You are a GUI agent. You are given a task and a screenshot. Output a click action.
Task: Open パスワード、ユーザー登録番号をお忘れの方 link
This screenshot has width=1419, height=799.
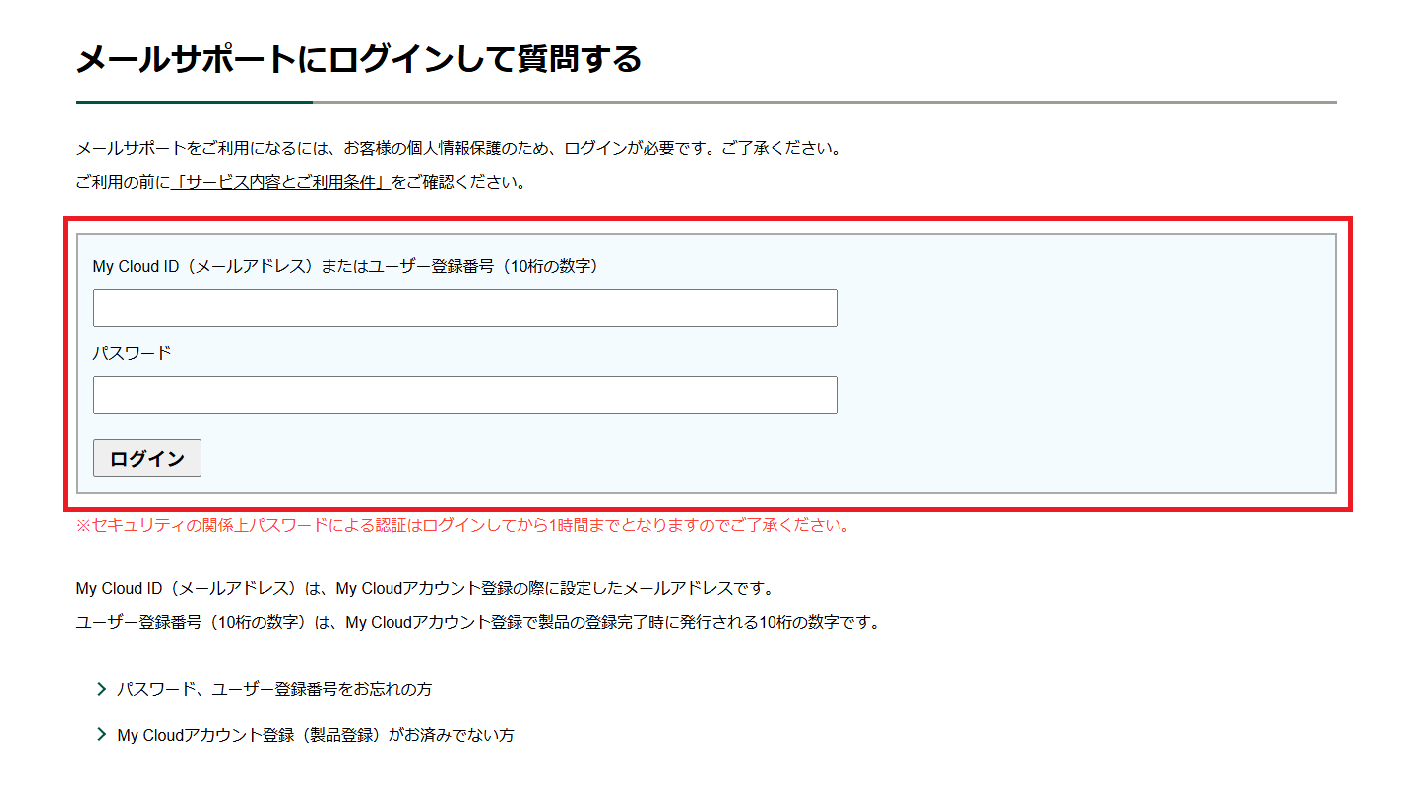[274, 689]
